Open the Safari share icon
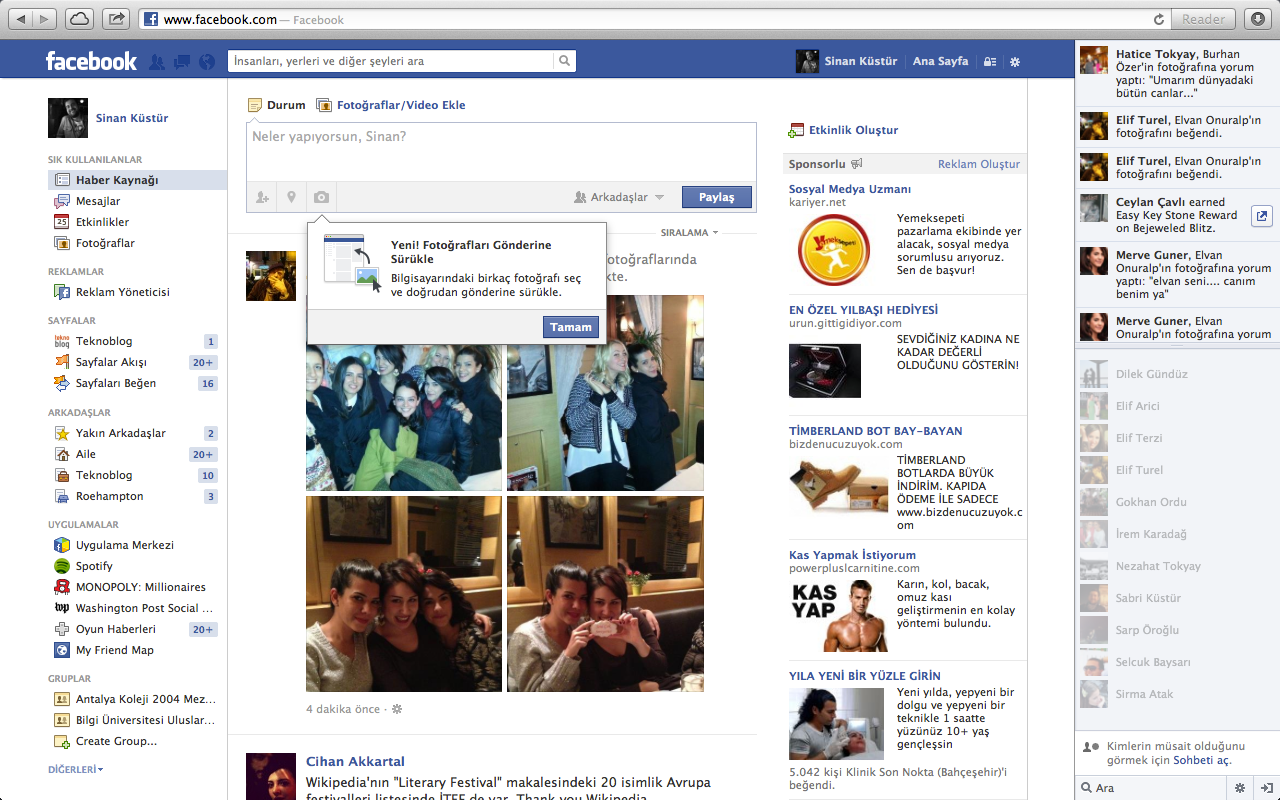Image resolution: width=1280 pixels, height=800 pixels. 116,19
